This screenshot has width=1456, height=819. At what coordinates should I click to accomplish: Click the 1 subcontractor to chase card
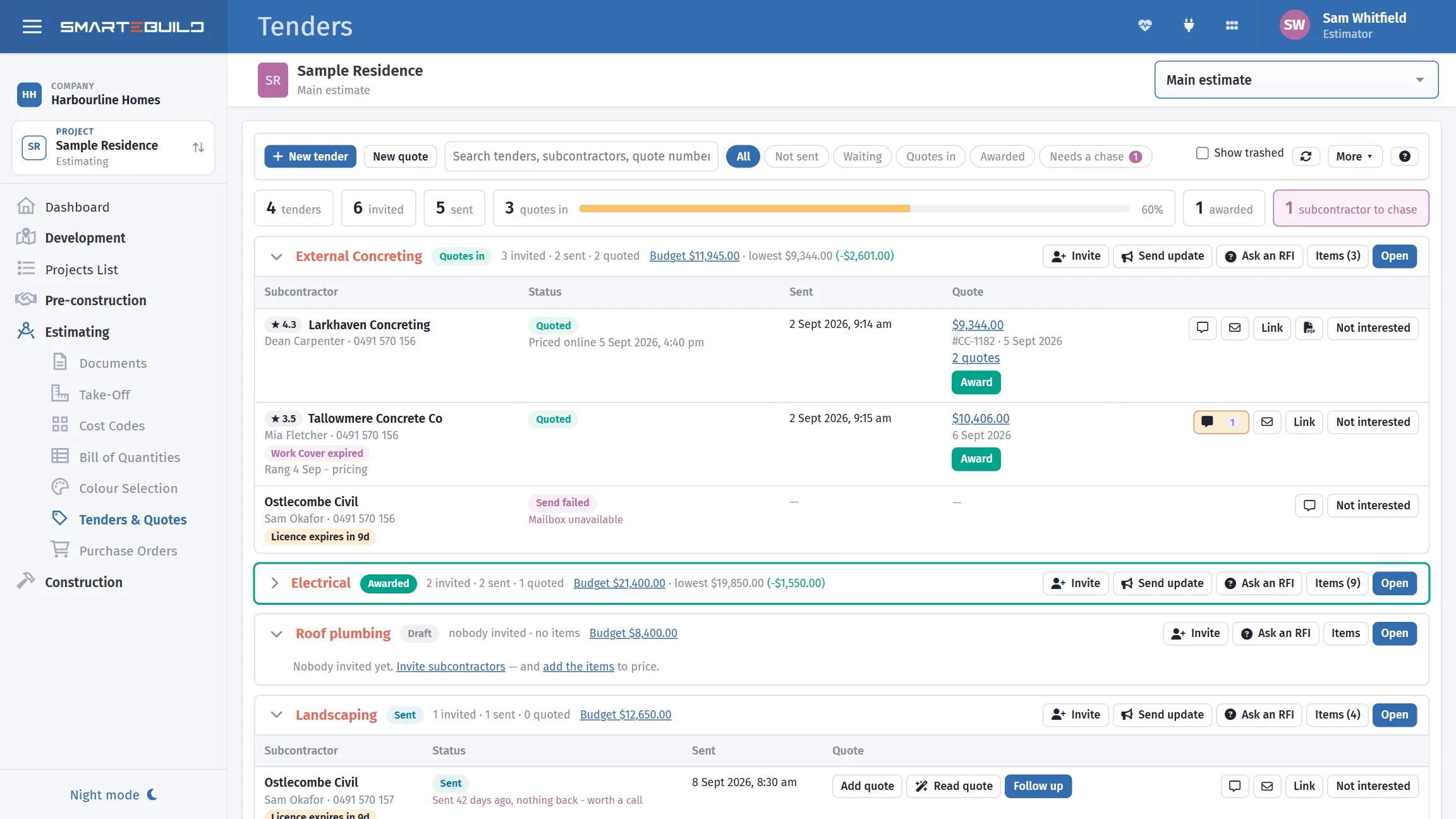pyautogui.click(x=1351, y=209)
